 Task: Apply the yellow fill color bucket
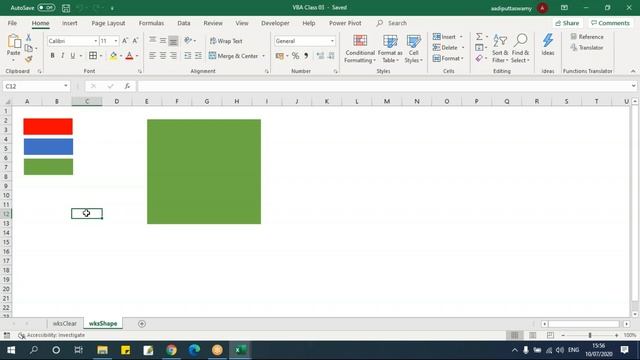click(x=113, y=56)
